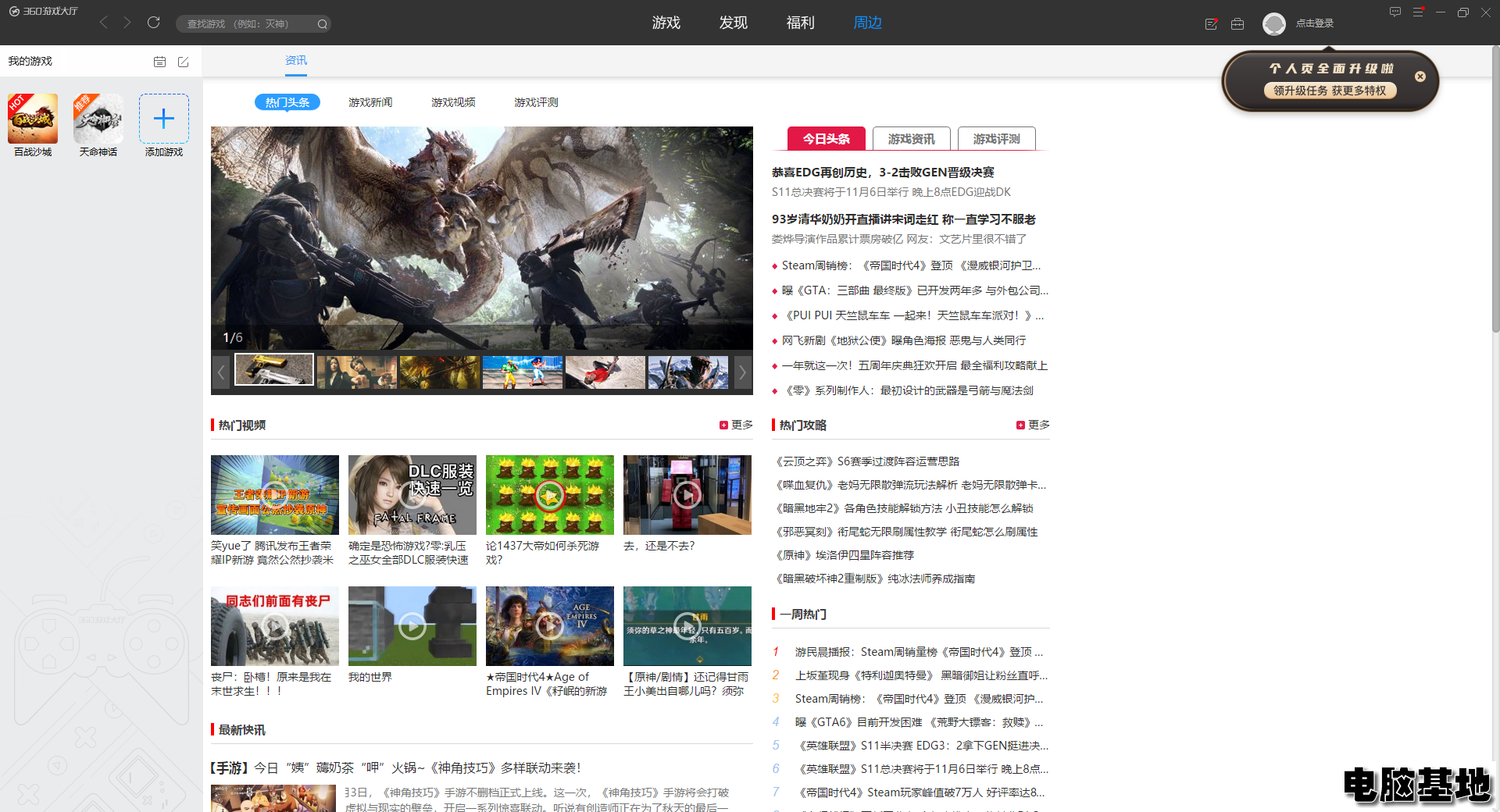
Task: Open the main menu hamburger icon
Action: click(1418, 12)
